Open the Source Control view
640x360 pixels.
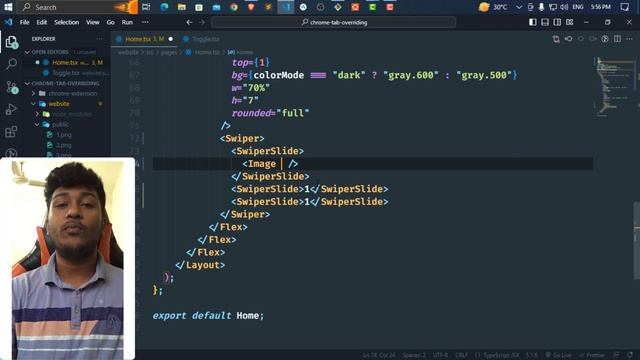11,87
